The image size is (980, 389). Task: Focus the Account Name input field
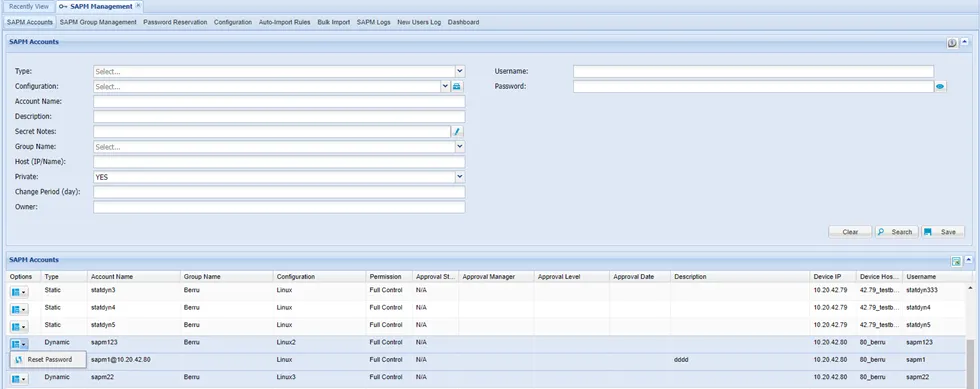pos(279,101)
